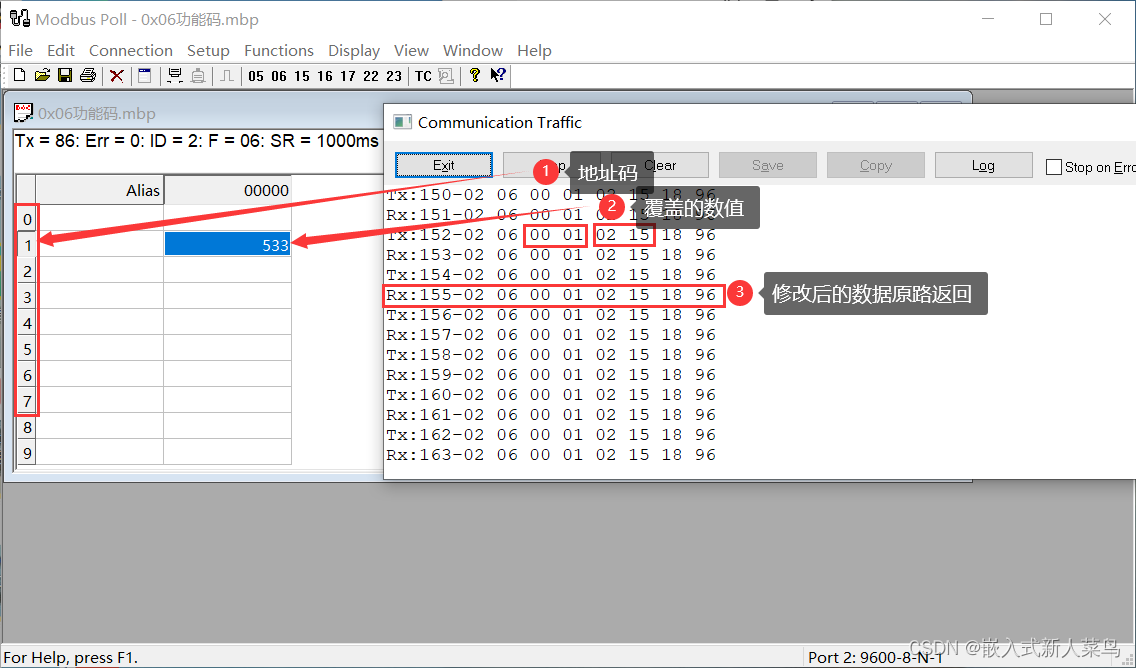This screenshot has width=1136, height=668.
Task: Click the 00000 column header
Action: [227, 190]
